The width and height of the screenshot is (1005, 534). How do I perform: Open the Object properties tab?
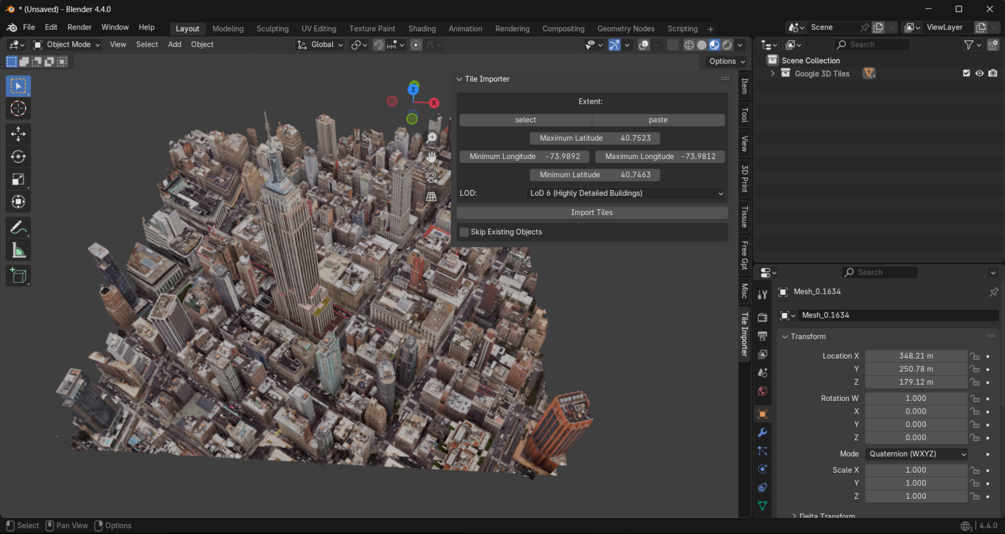(x=762, y=414)
